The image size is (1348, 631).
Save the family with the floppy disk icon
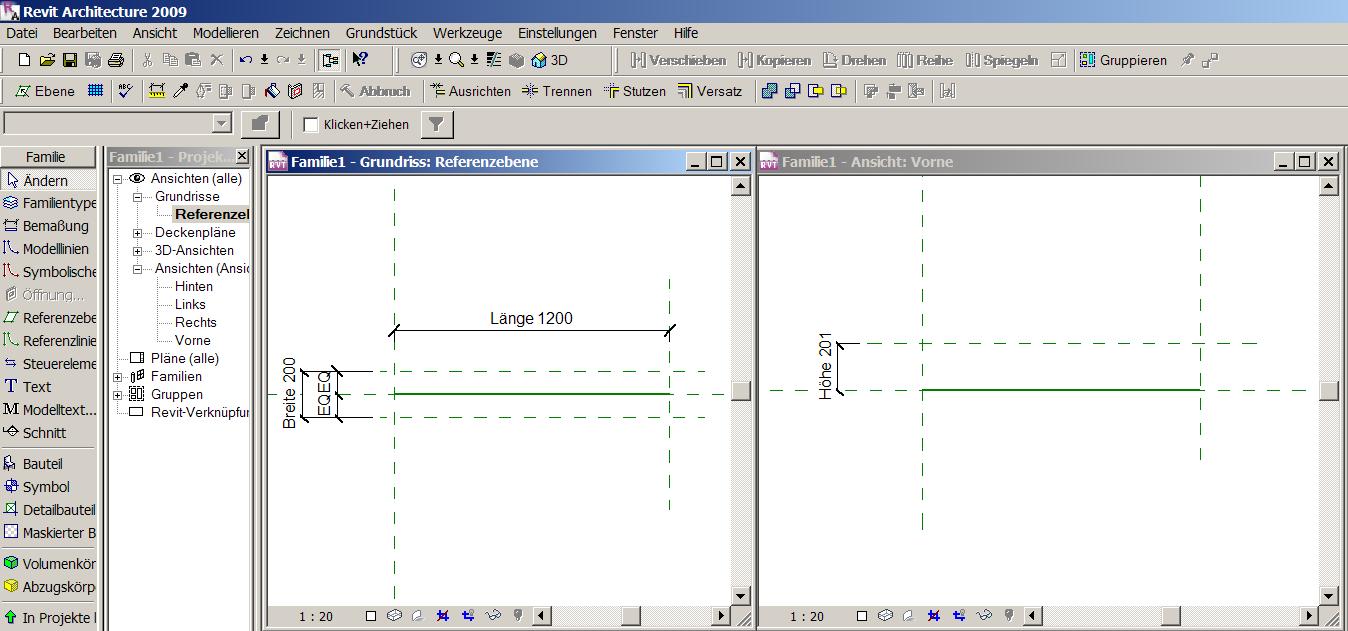(x=70, y=60)
